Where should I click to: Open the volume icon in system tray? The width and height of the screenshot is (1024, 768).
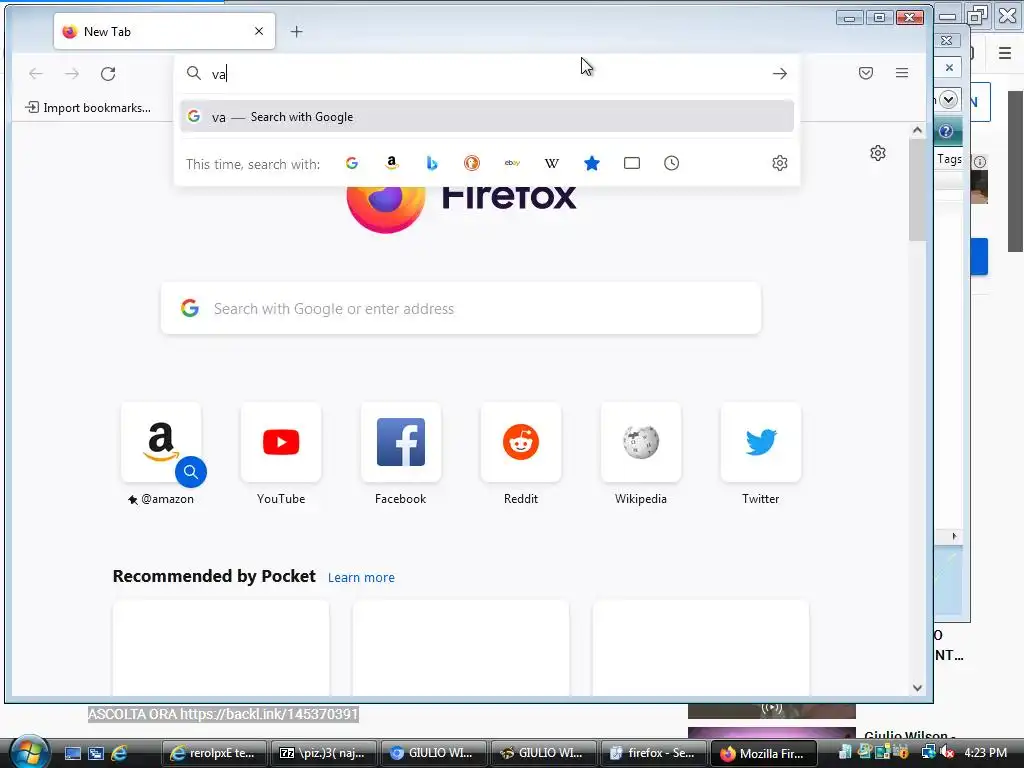[x=946, y=752]
